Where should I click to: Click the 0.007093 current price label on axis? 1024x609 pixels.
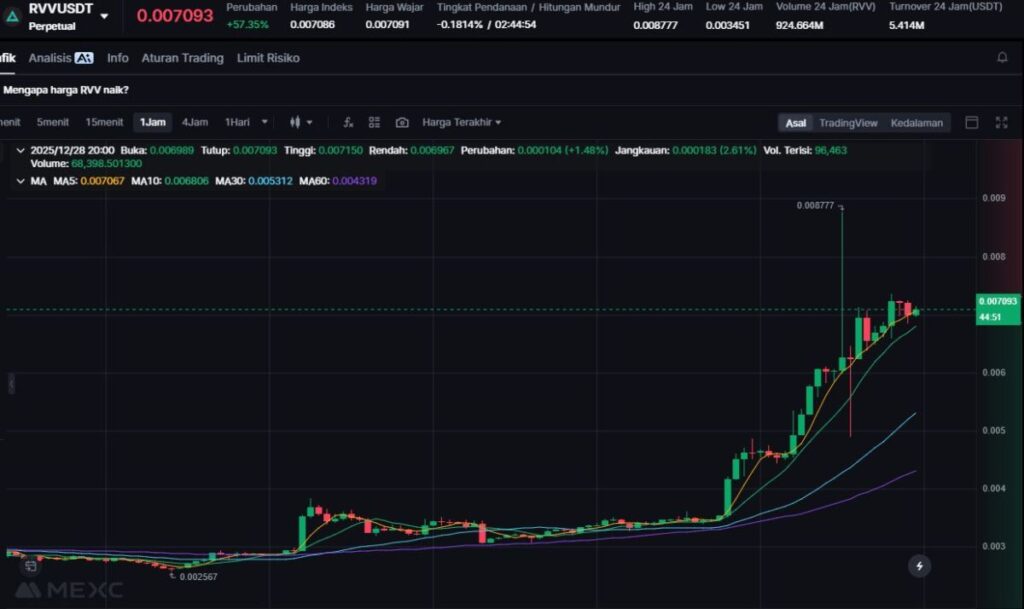pyautogui.click(x=997, y=301)
